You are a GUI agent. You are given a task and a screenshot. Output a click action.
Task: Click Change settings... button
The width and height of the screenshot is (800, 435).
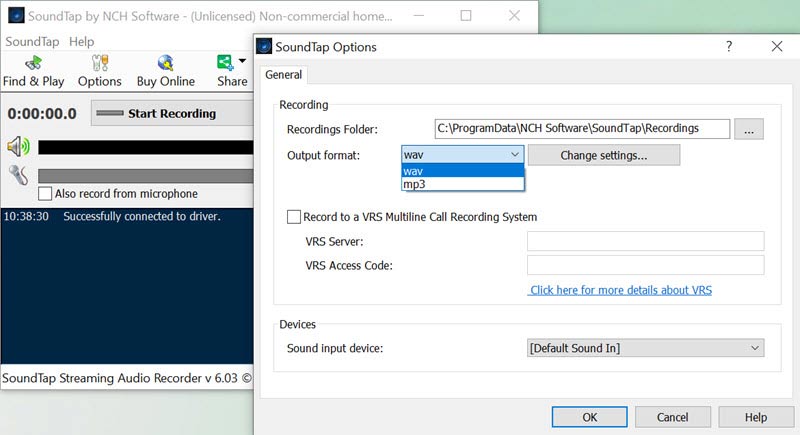pyautogui.click(x=604, y=155)
